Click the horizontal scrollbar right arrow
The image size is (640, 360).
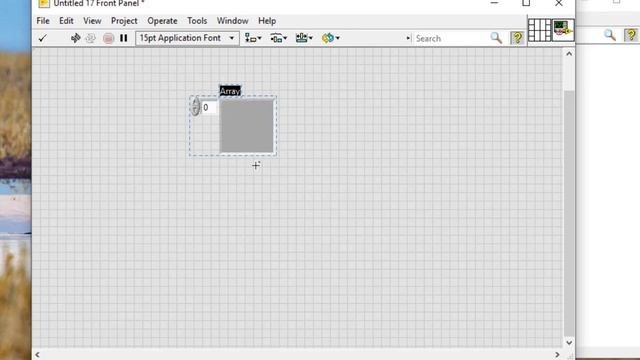557,355
